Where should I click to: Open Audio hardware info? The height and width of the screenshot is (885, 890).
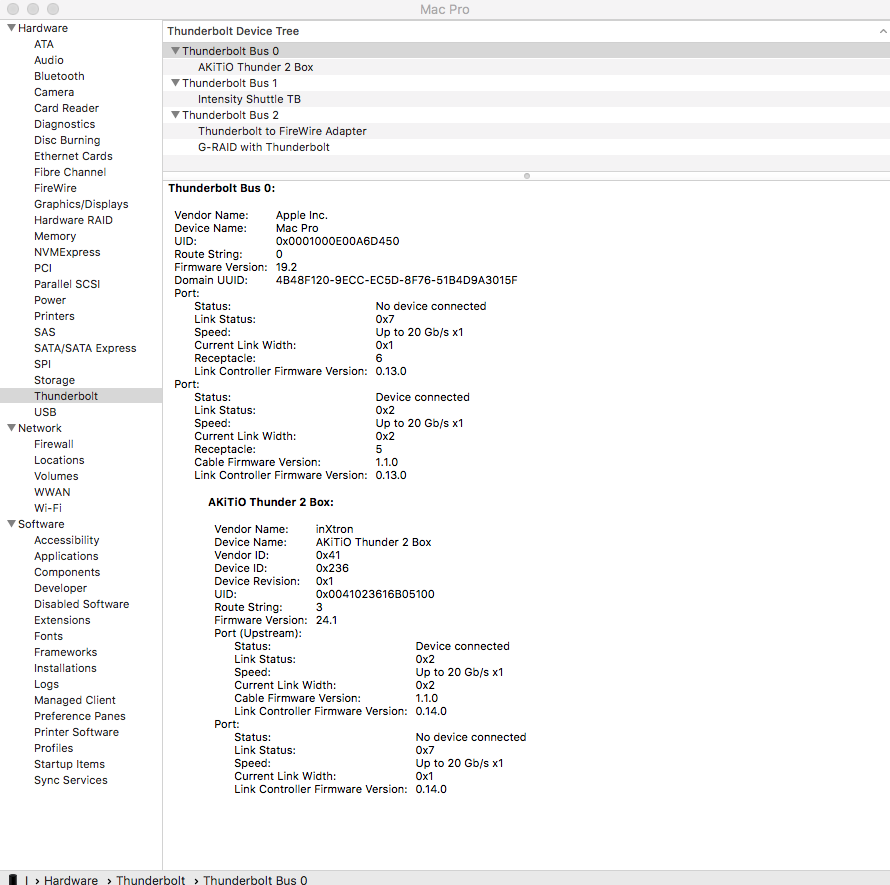49,60
